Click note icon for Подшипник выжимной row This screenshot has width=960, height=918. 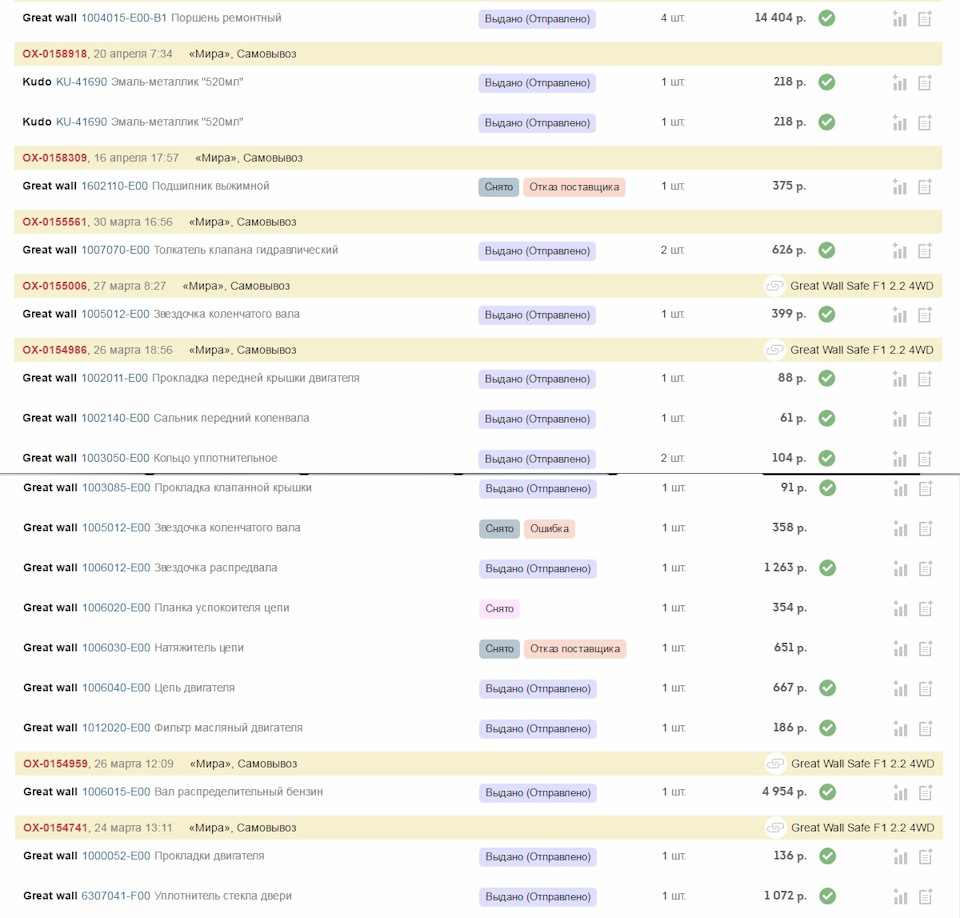(925, 187)
